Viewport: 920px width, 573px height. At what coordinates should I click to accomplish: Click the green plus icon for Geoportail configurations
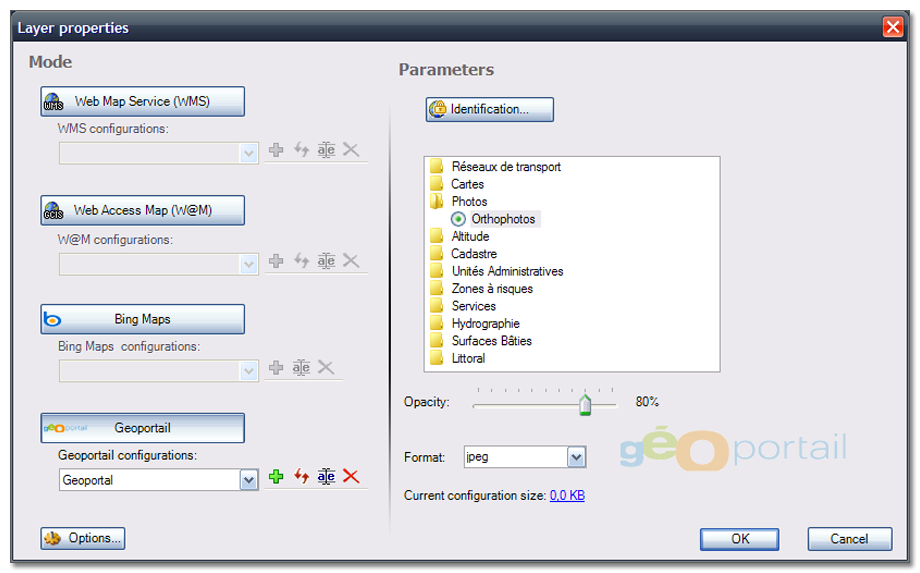tap(277, 477)
